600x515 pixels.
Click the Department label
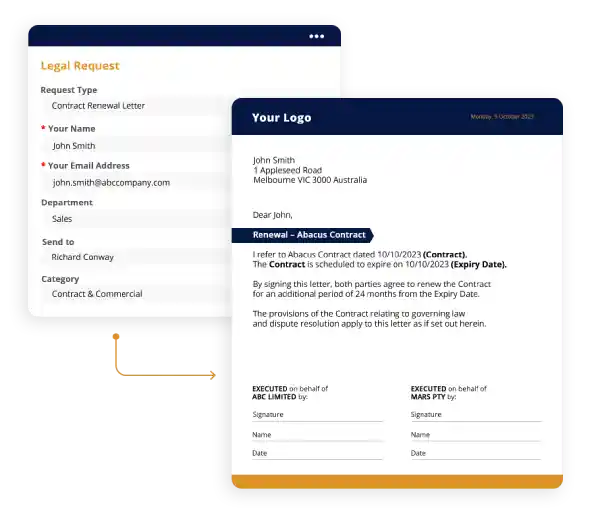click(x=67, y=202)
